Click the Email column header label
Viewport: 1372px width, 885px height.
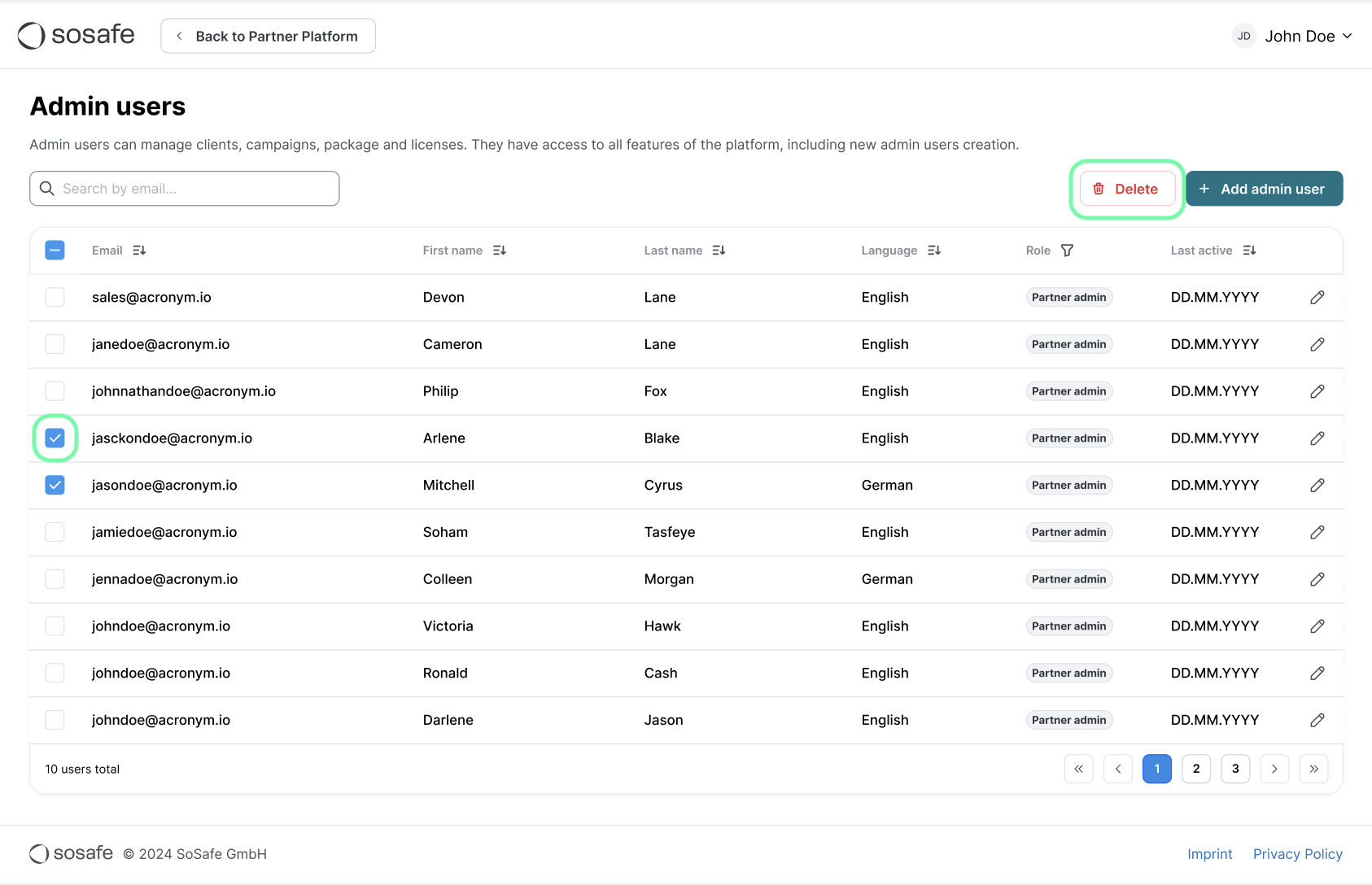coord(107,251)
